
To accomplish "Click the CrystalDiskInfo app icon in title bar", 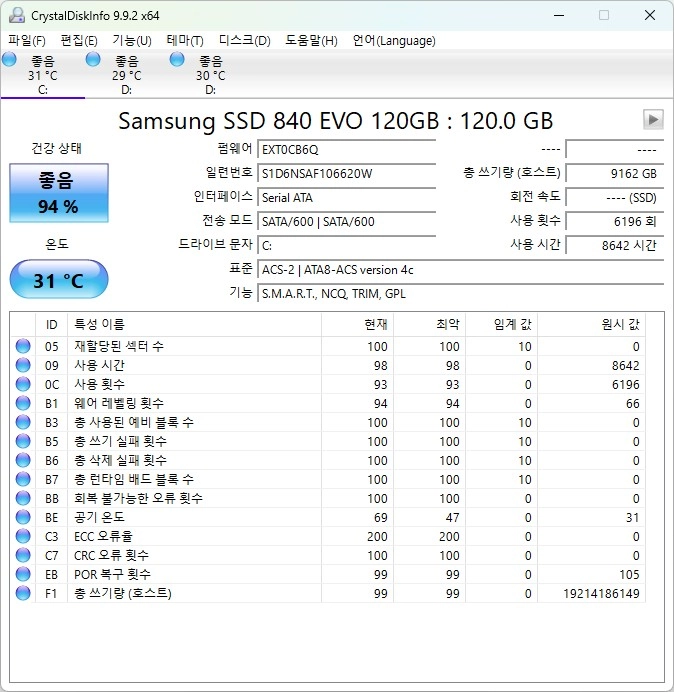I will (x=17, y=15).
